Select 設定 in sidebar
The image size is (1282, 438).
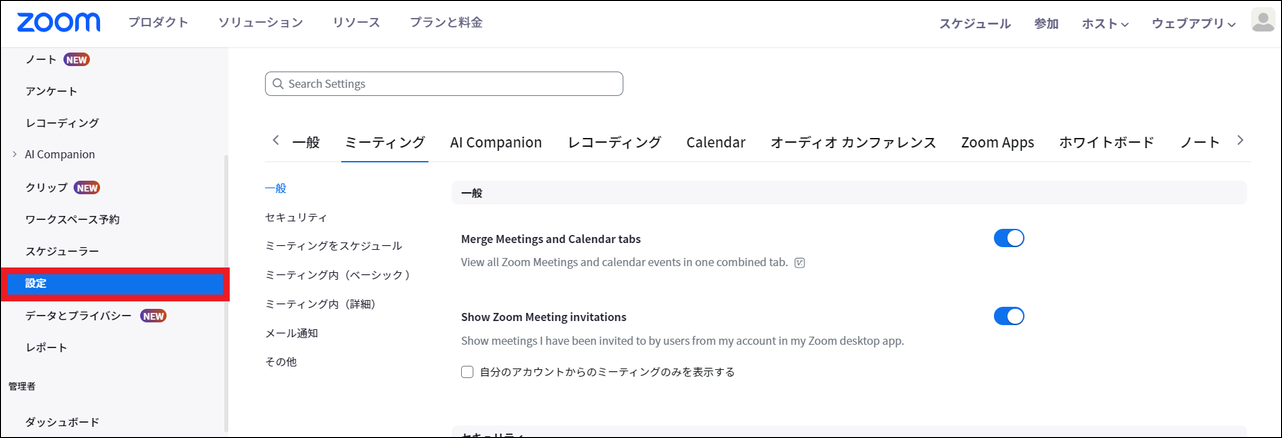point(114,284)
